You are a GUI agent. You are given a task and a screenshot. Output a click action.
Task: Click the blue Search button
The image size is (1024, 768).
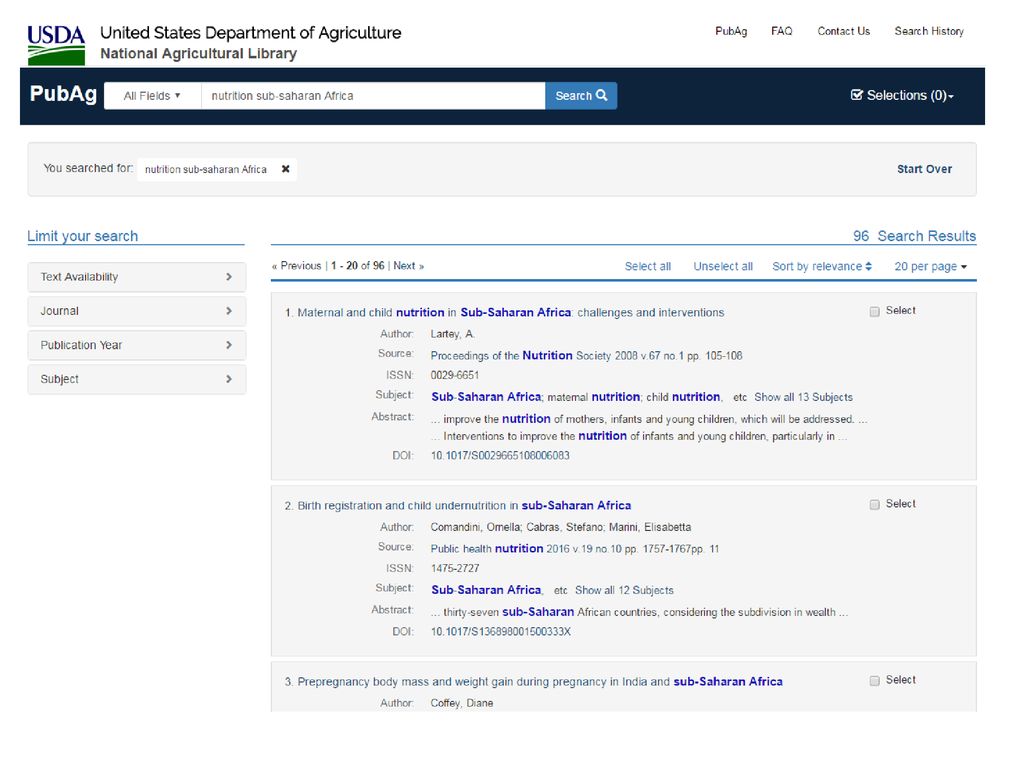pyautogui.click(x=581, y=96)
